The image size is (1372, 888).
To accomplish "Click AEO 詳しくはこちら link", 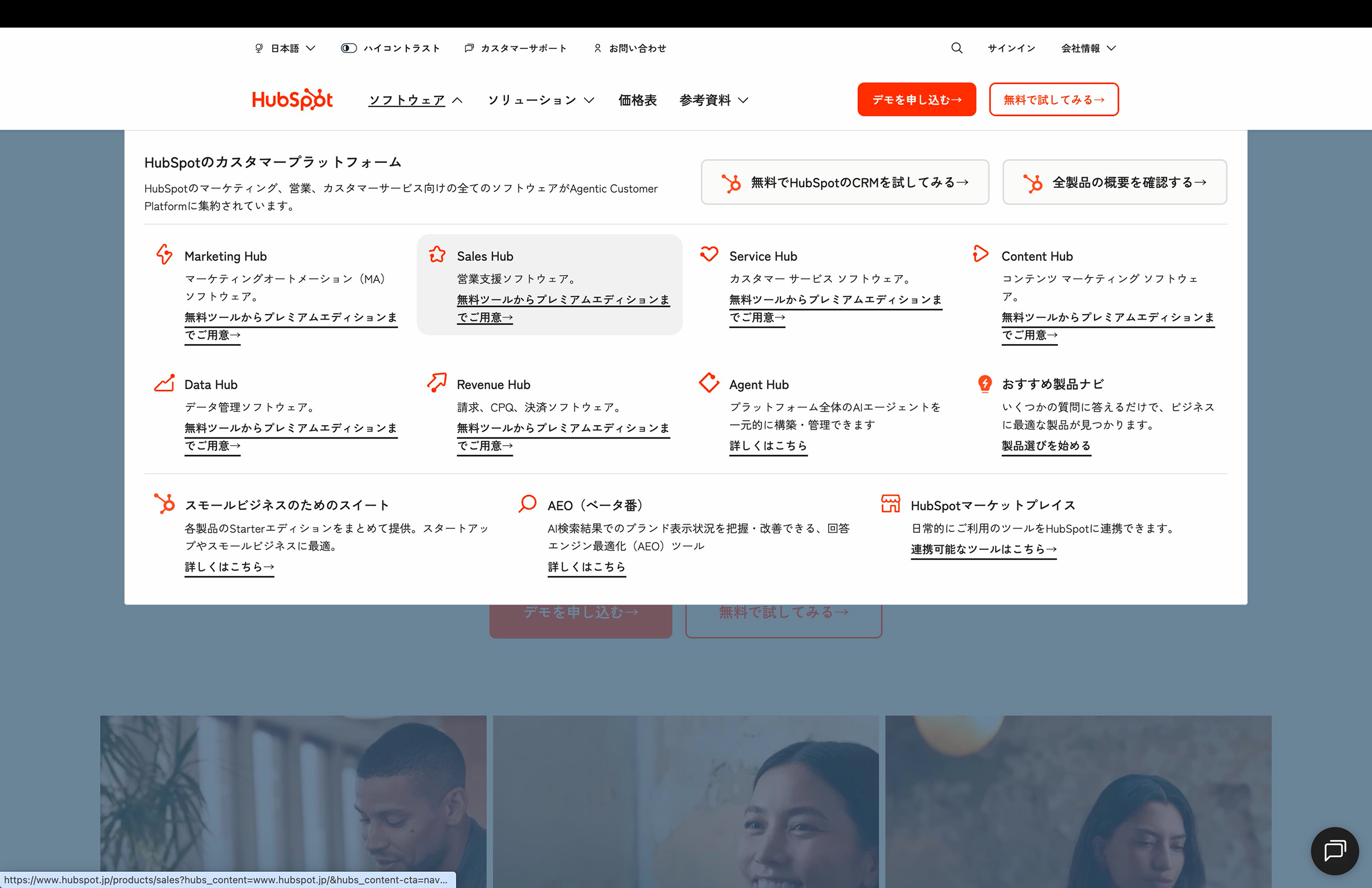I will [586, 567].
